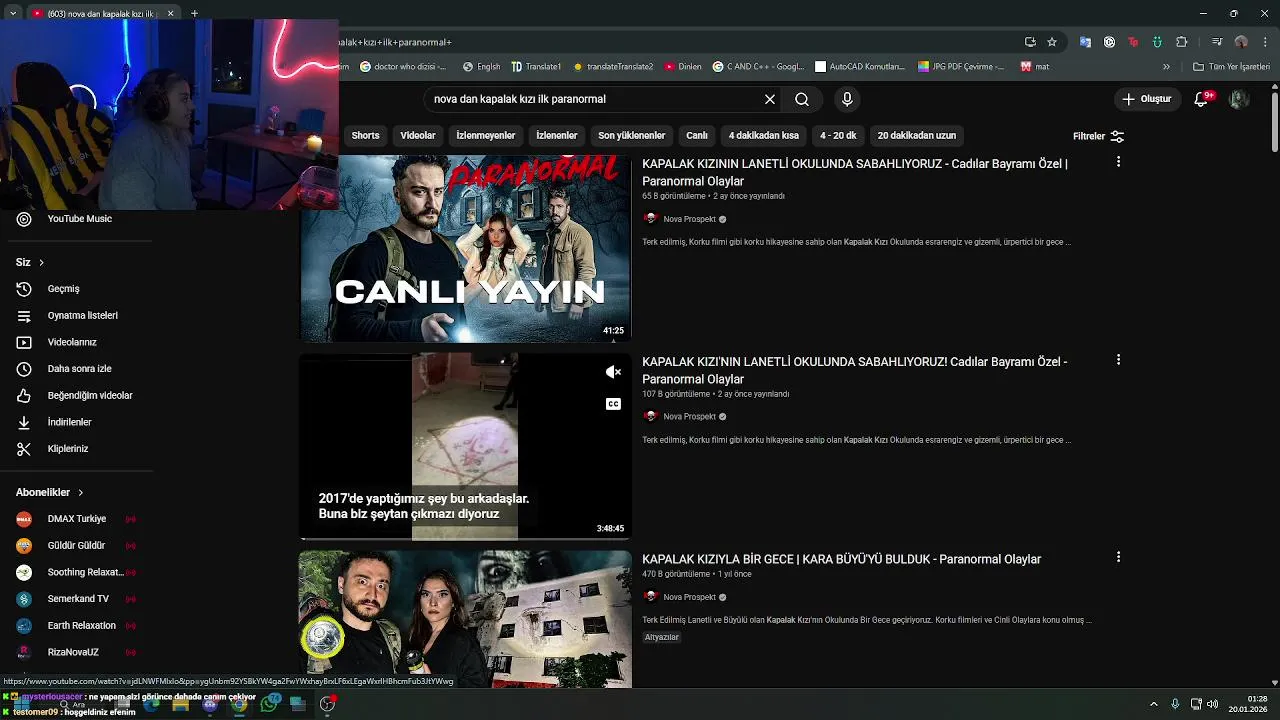Open options for 'KAPALAK KIZIYLA BİR GECE' video
This screenshot has width=1280, height=720.
coord(1118,557)
